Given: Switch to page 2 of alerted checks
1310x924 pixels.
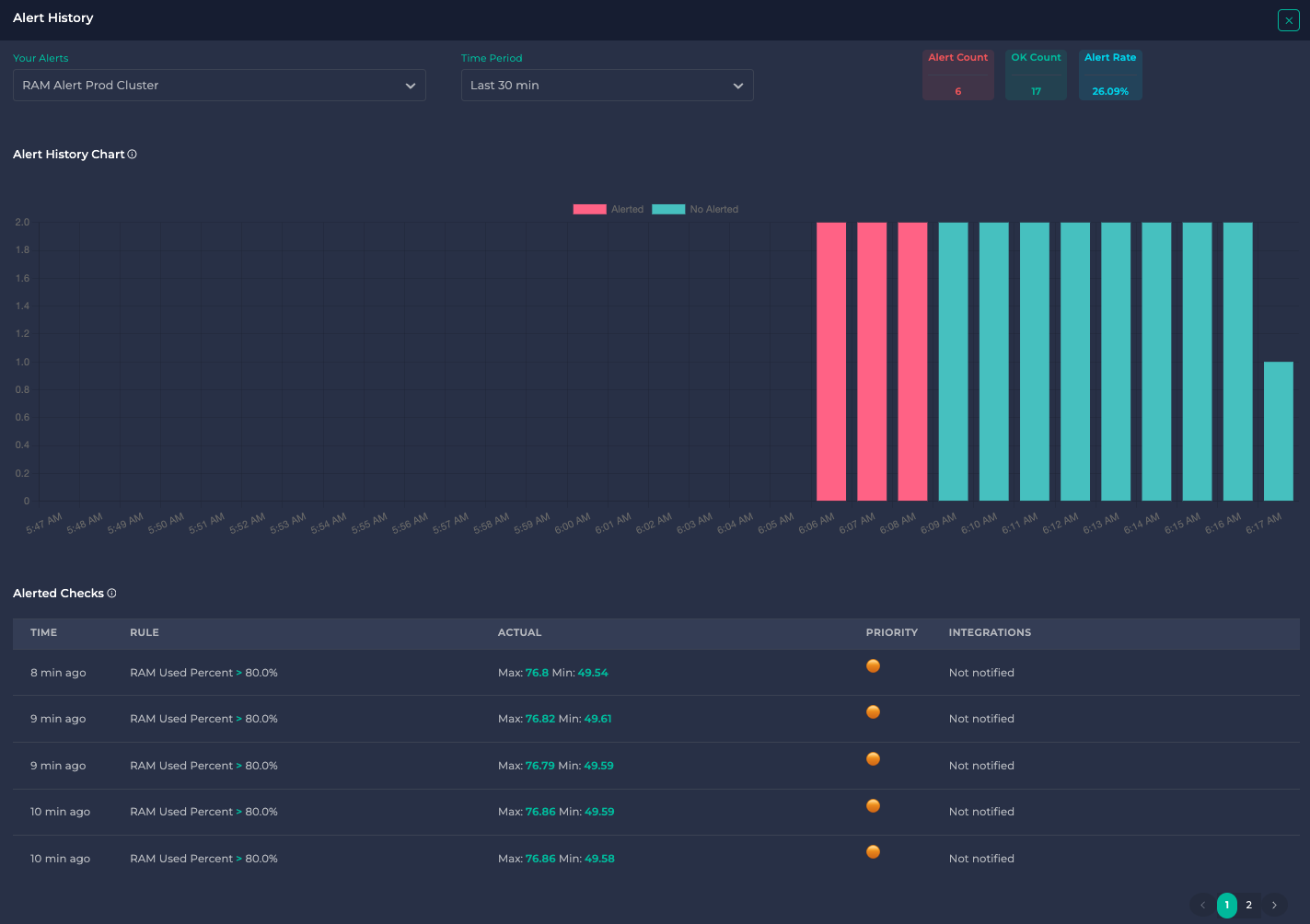Looking at the screenshot, I should pos(1249,906).
